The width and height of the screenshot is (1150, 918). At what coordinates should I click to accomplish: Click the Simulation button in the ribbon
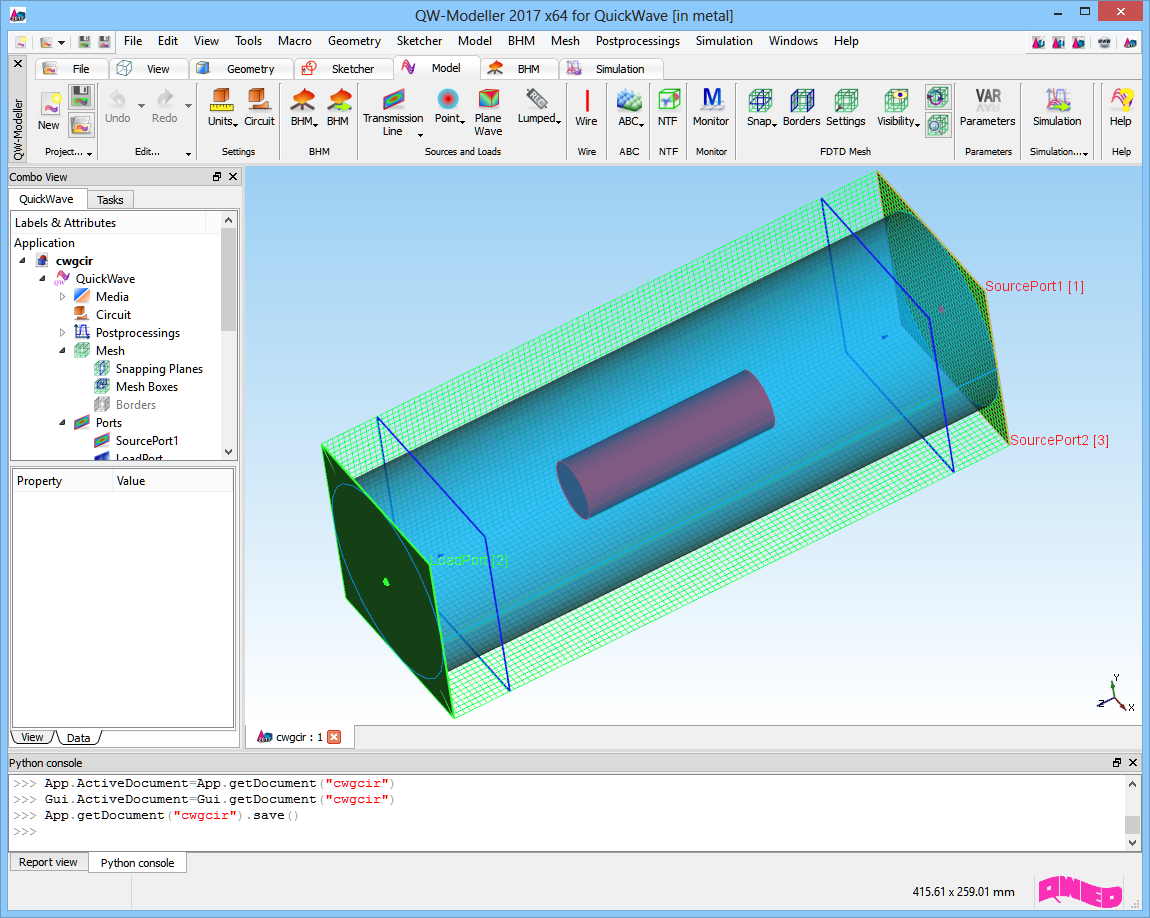[1057, 108]
